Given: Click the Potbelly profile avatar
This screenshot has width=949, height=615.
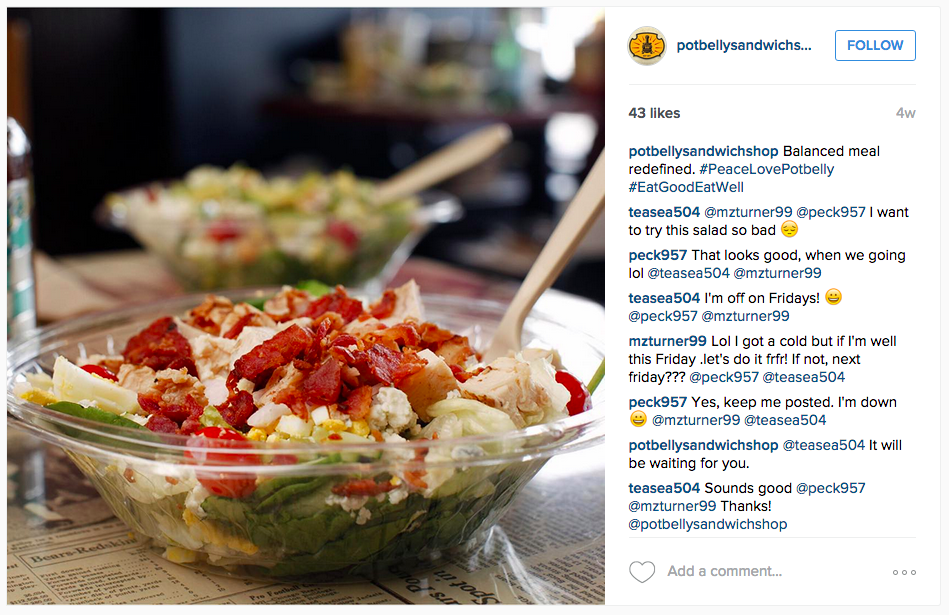Looking at the screenshot, I should click(x=647, y=45).
